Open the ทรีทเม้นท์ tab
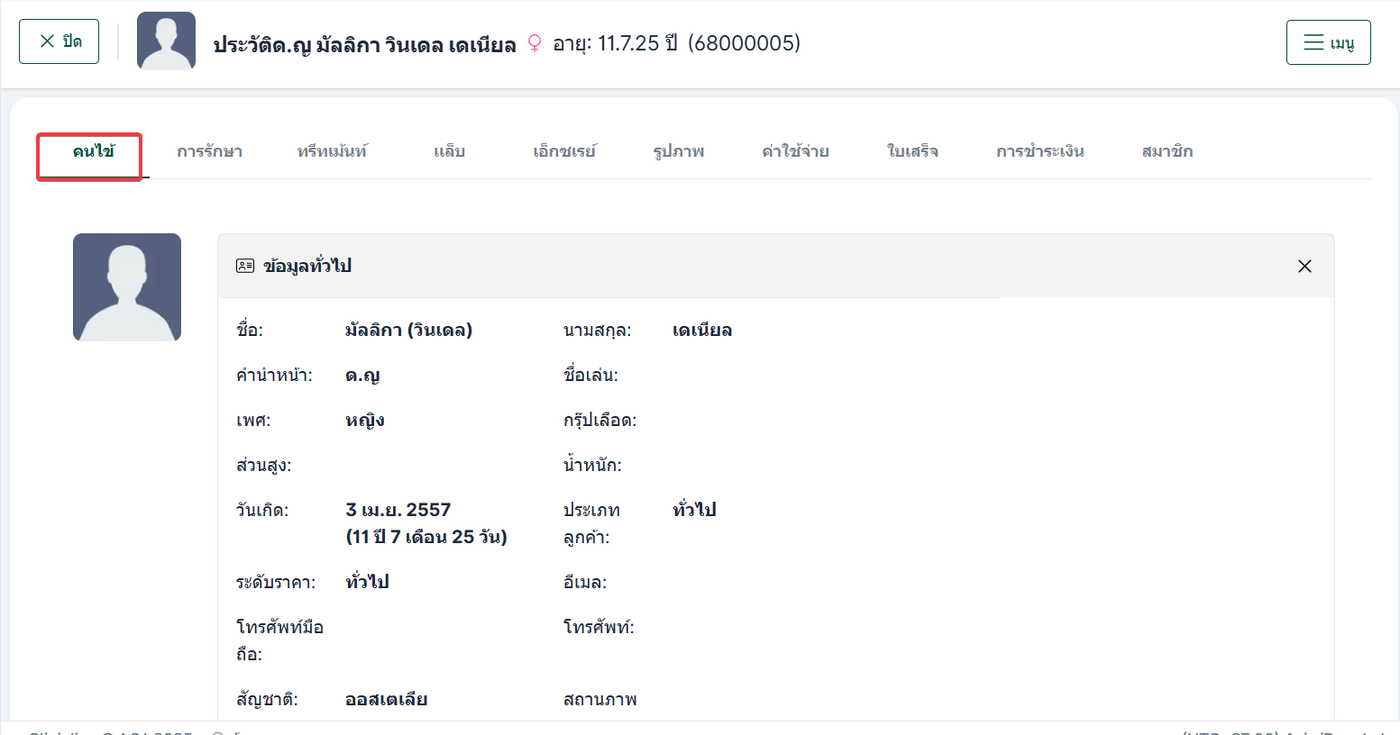Screen dimensions: 1400x735 (333, 152)
